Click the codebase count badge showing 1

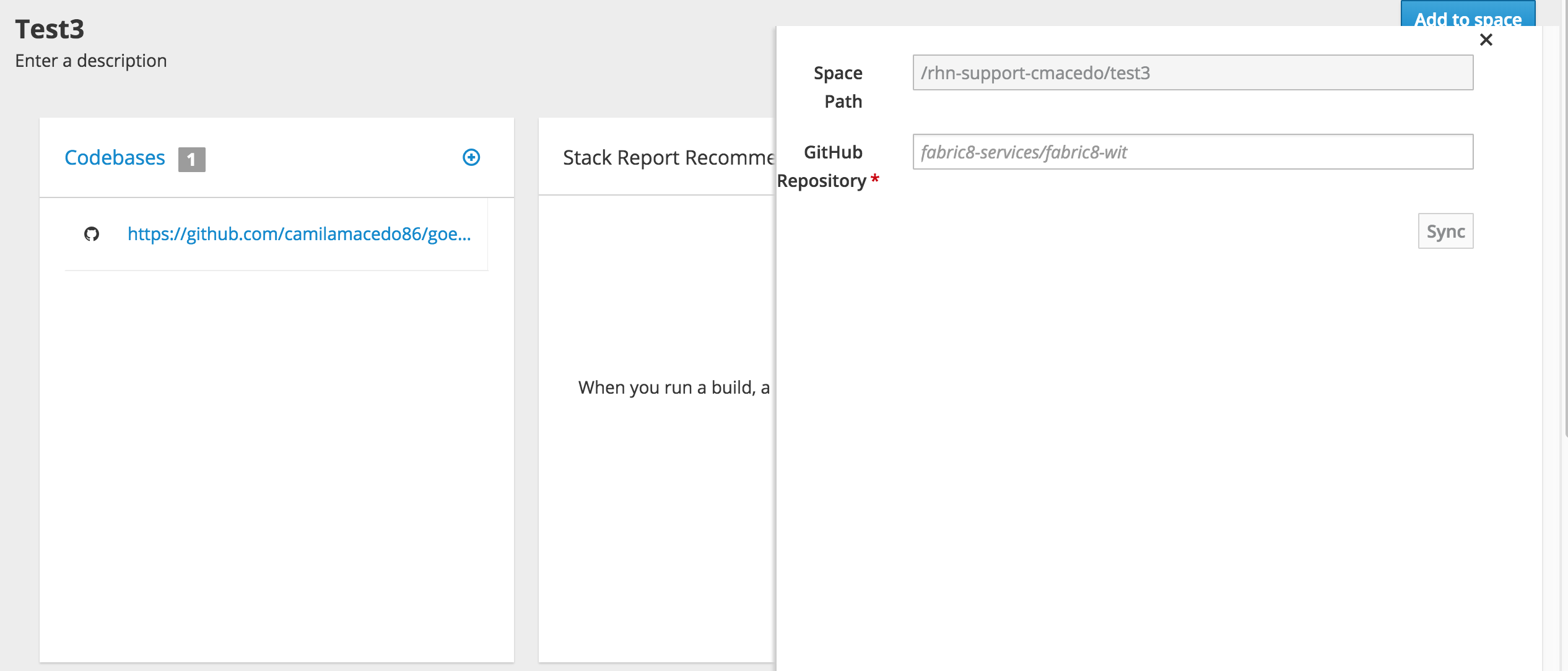pos(192,159)
